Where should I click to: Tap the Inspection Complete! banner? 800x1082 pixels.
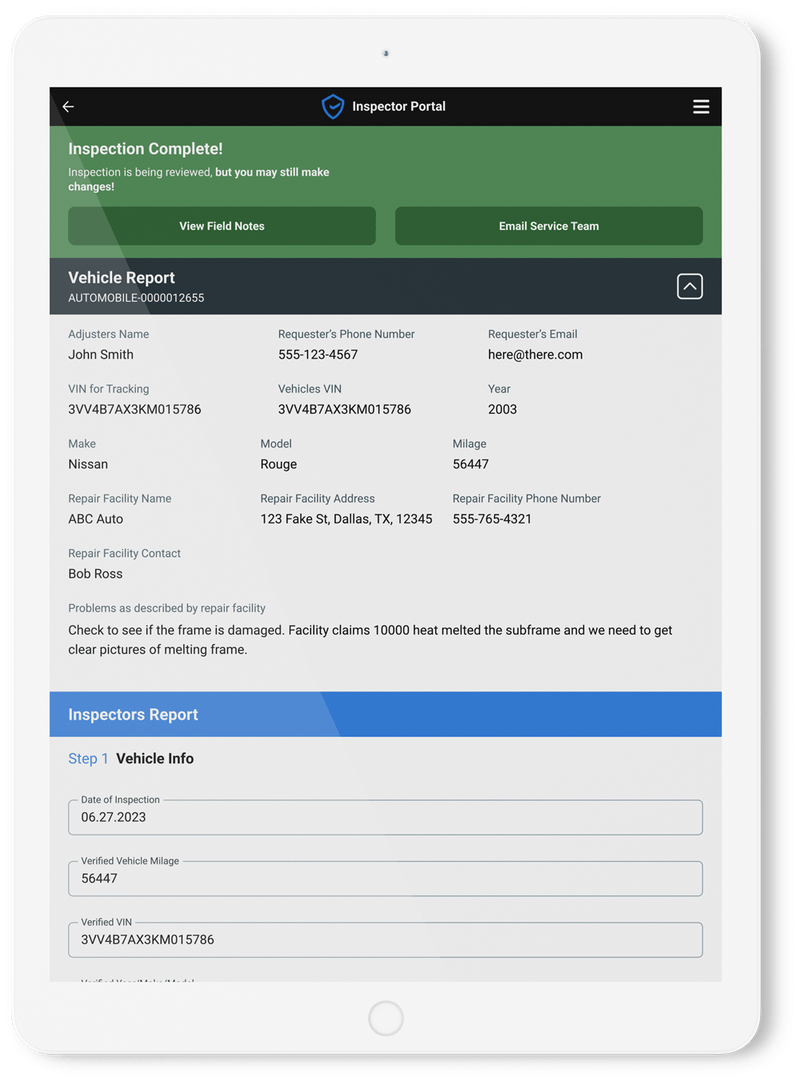143,148
